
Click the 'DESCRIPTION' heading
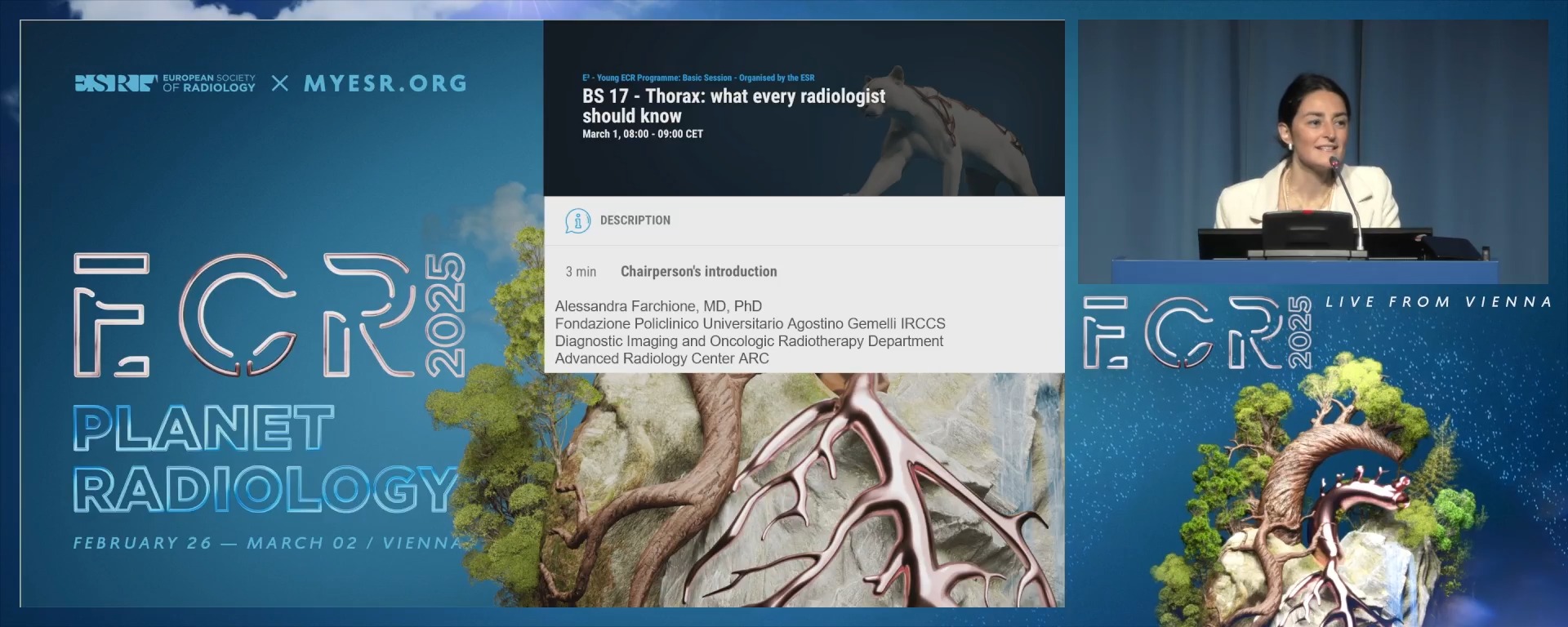635,220
